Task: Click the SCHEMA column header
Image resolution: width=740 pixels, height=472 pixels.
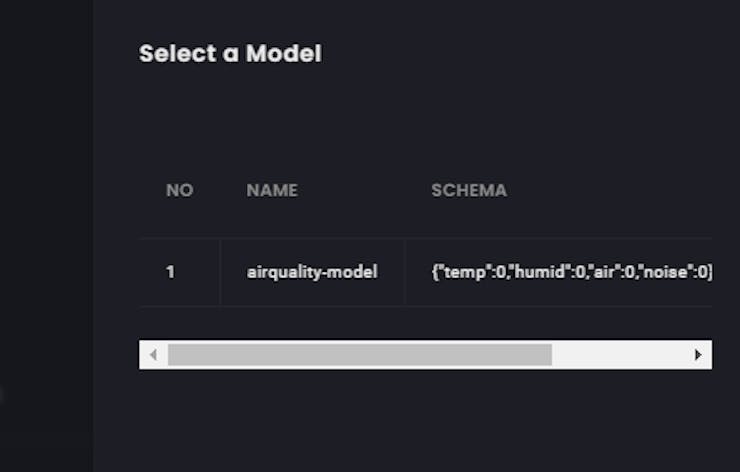Action: (x=469, y=190)
